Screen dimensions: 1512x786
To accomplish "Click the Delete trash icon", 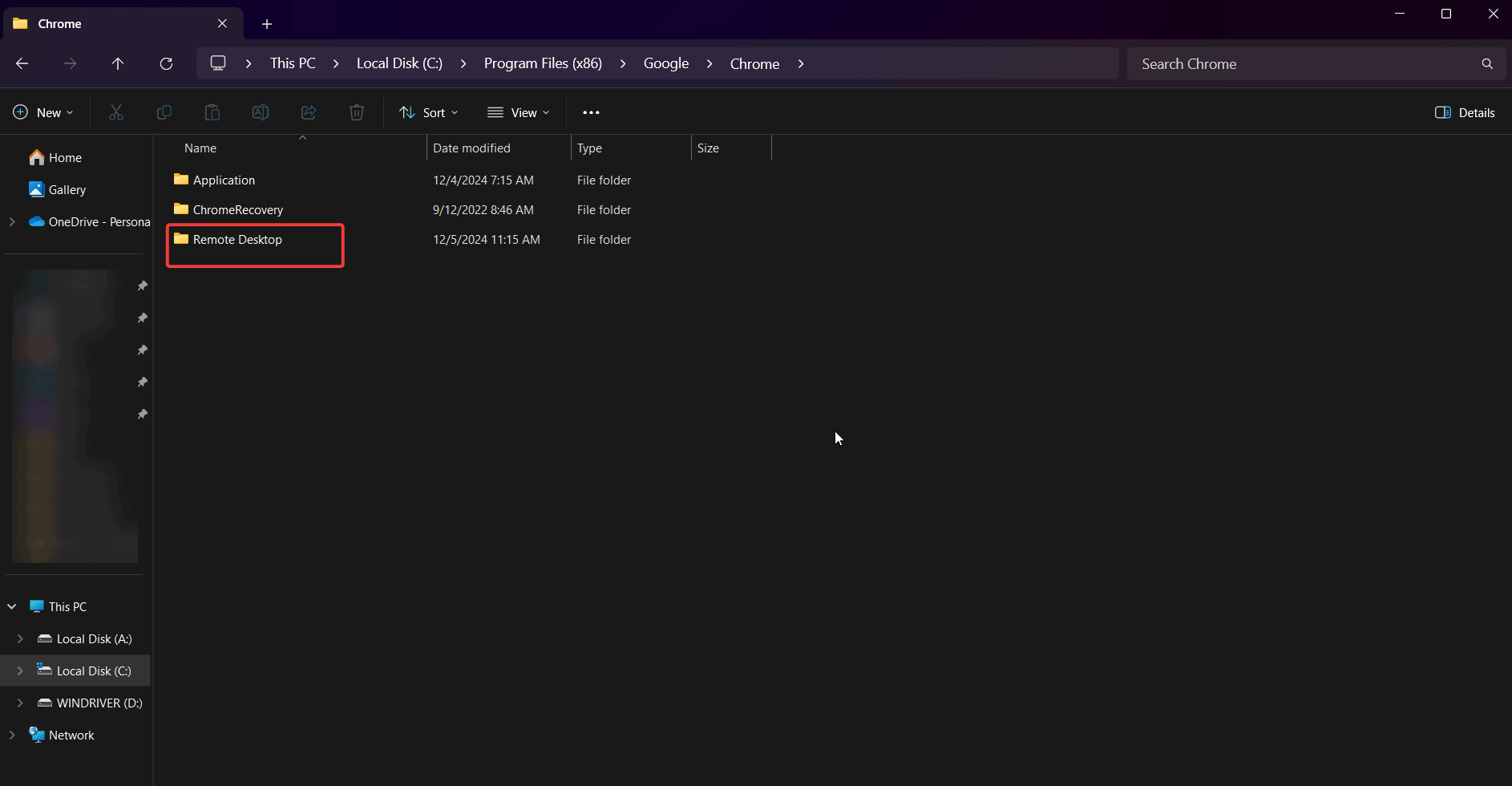I will (357, 112).
